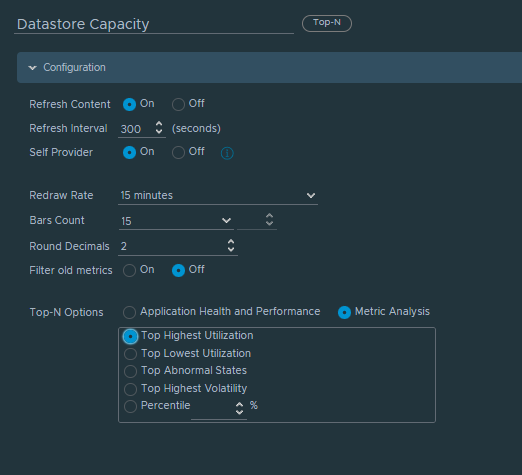The width and height of the screenshot is (522, 475).
Task: Enable Filter old metrics On option
Action: [x=129, y=270]
